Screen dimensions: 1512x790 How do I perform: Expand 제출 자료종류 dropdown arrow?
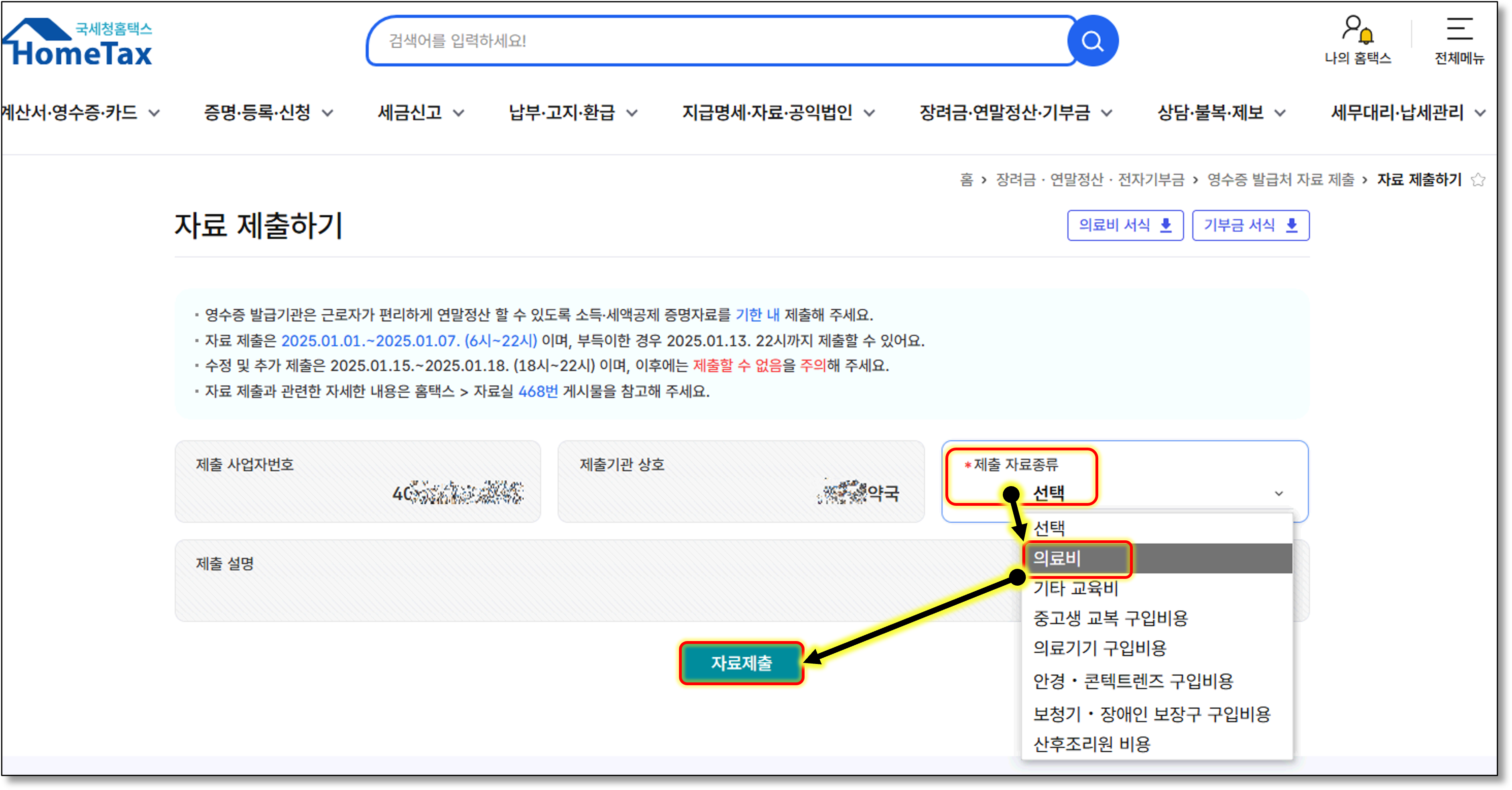pyautogui.click(x=1279, y=493)
